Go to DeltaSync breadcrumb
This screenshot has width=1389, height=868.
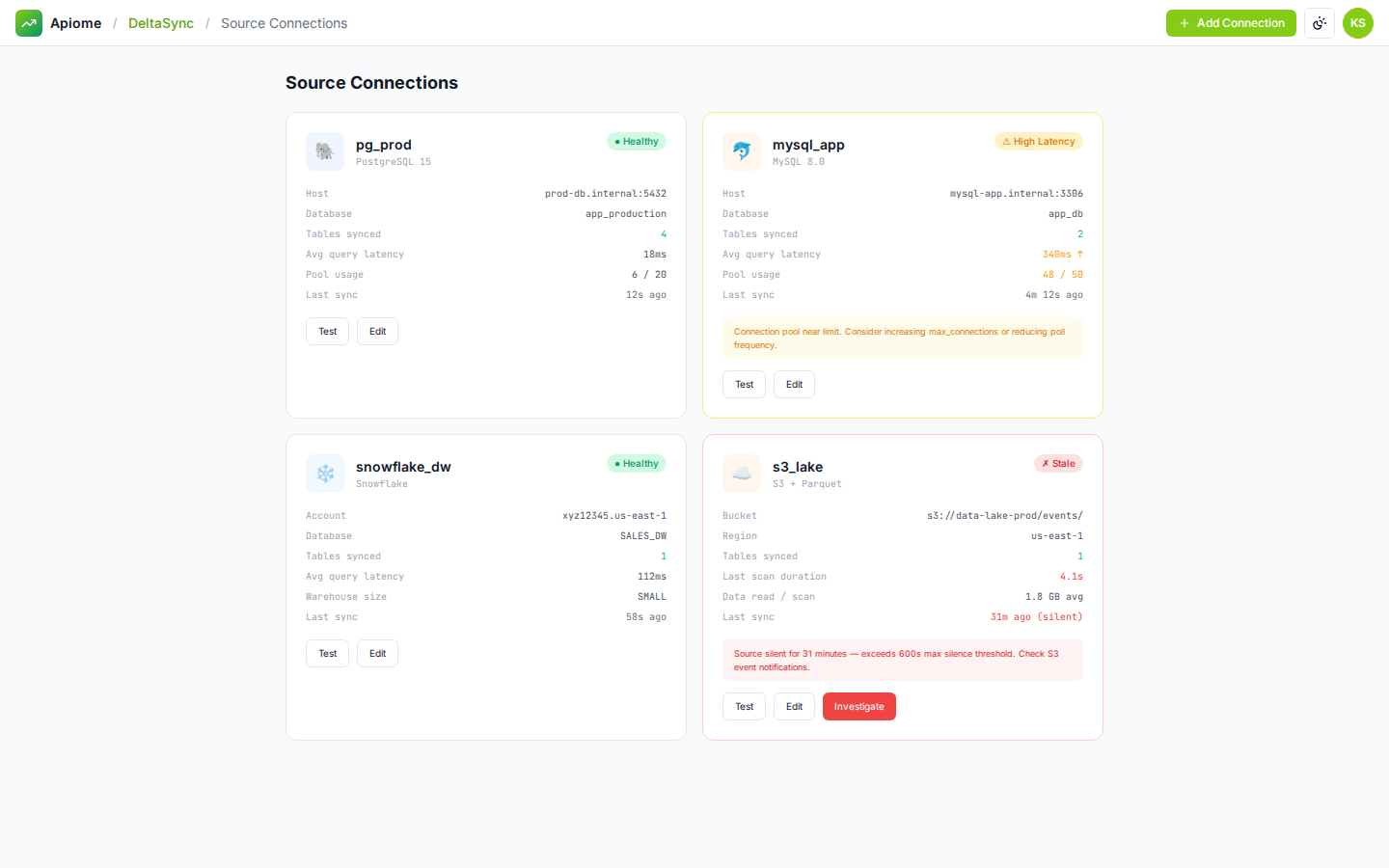pyautogui.click(x=161, y=23)
